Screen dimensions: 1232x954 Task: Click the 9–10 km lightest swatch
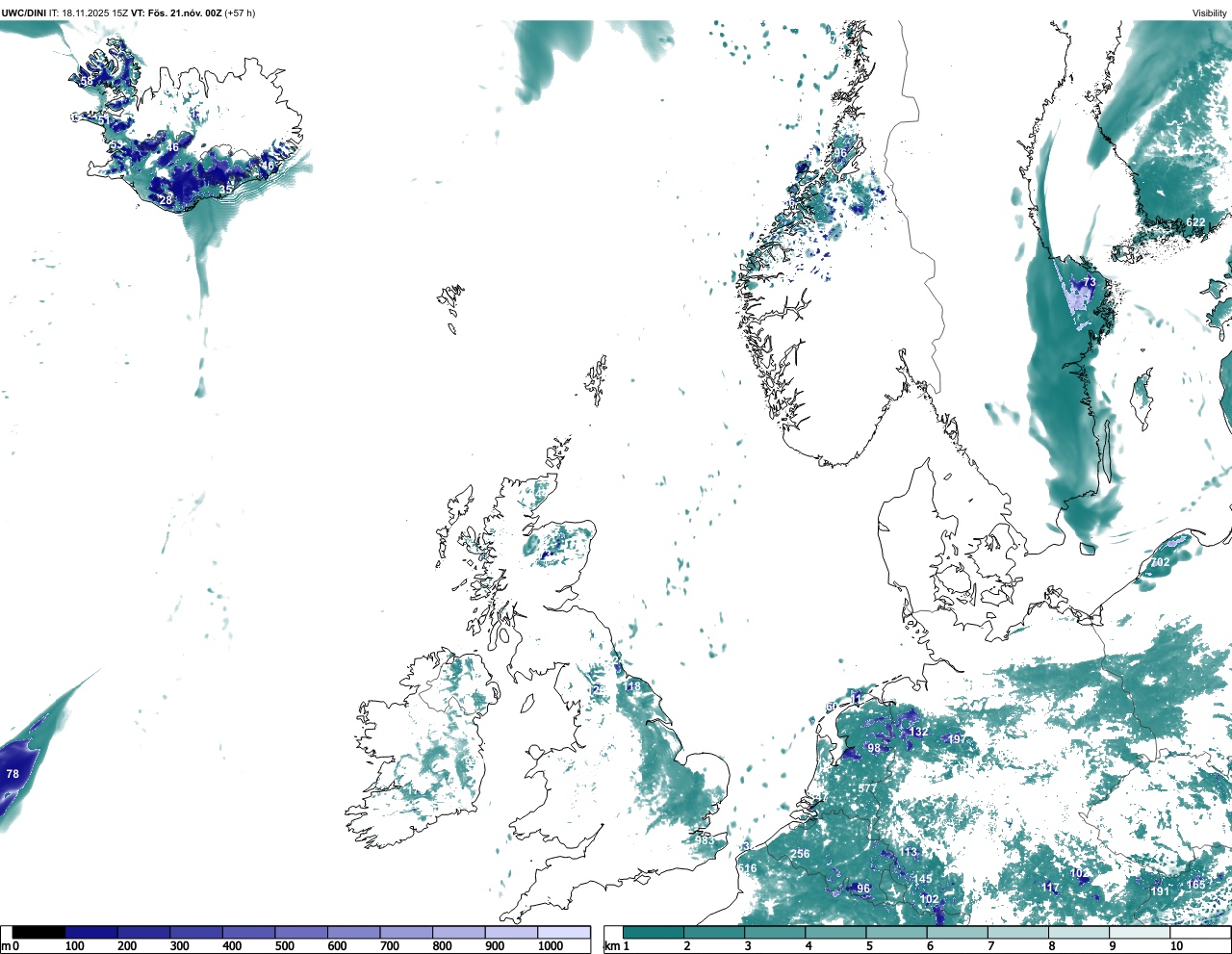[x=1139, y=932]
